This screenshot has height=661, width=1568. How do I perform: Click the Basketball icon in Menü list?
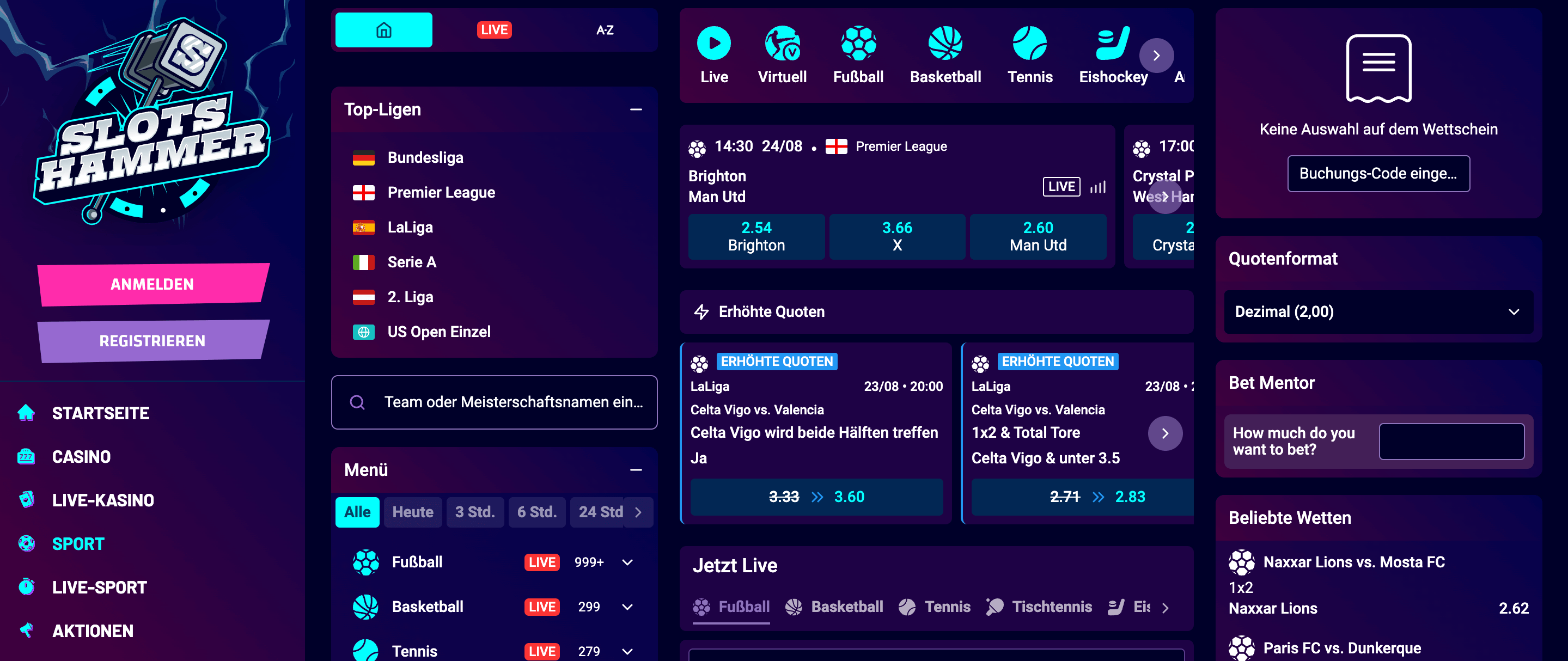point(366,607)
